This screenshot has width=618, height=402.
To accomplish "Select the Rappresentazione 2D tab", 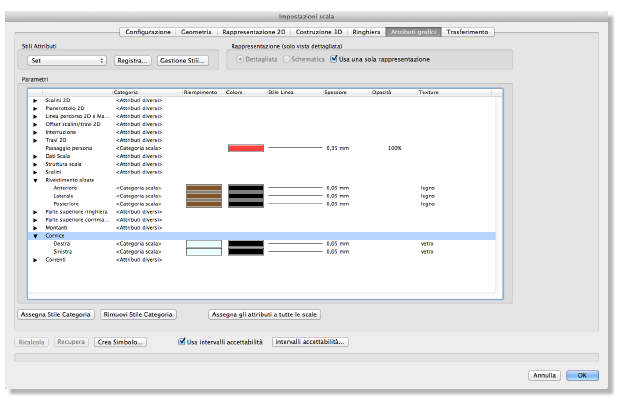I will pos(253,32).
